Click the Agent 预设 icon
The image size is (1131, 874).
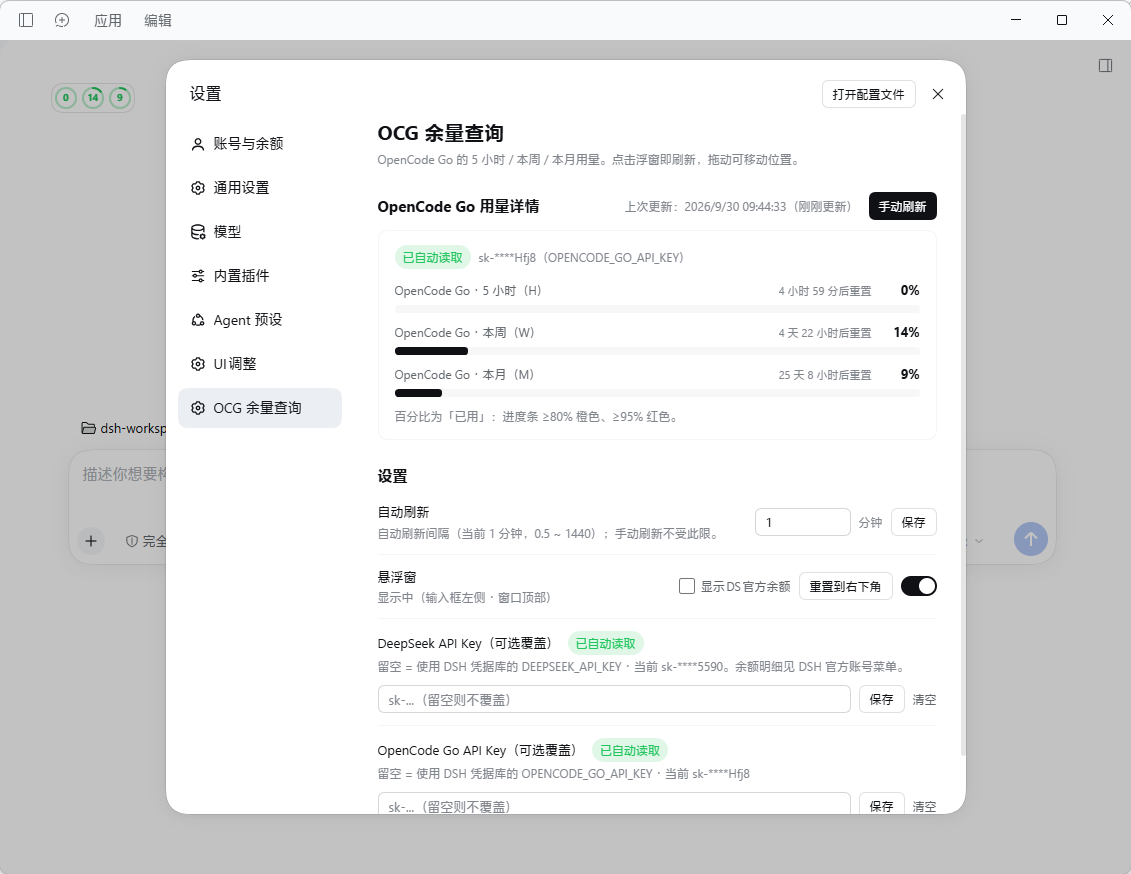[x=198, y=320]
